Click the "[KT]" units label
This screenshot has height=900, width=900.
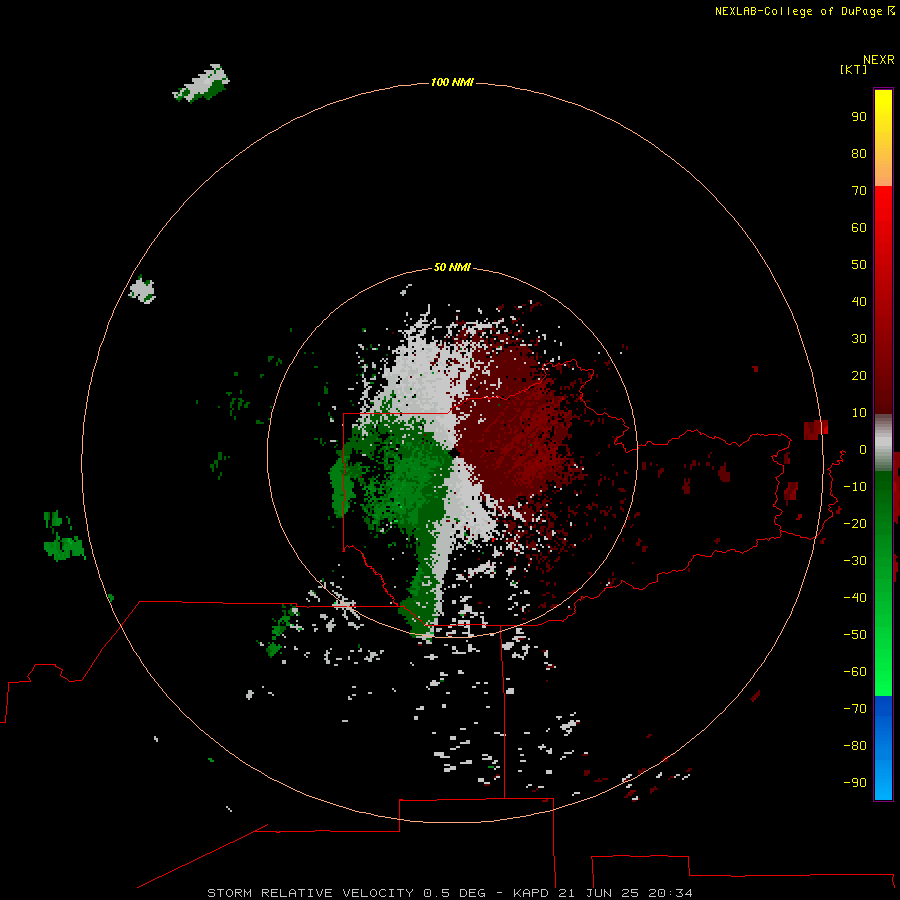pyautogui.click(x=853, y=69)
